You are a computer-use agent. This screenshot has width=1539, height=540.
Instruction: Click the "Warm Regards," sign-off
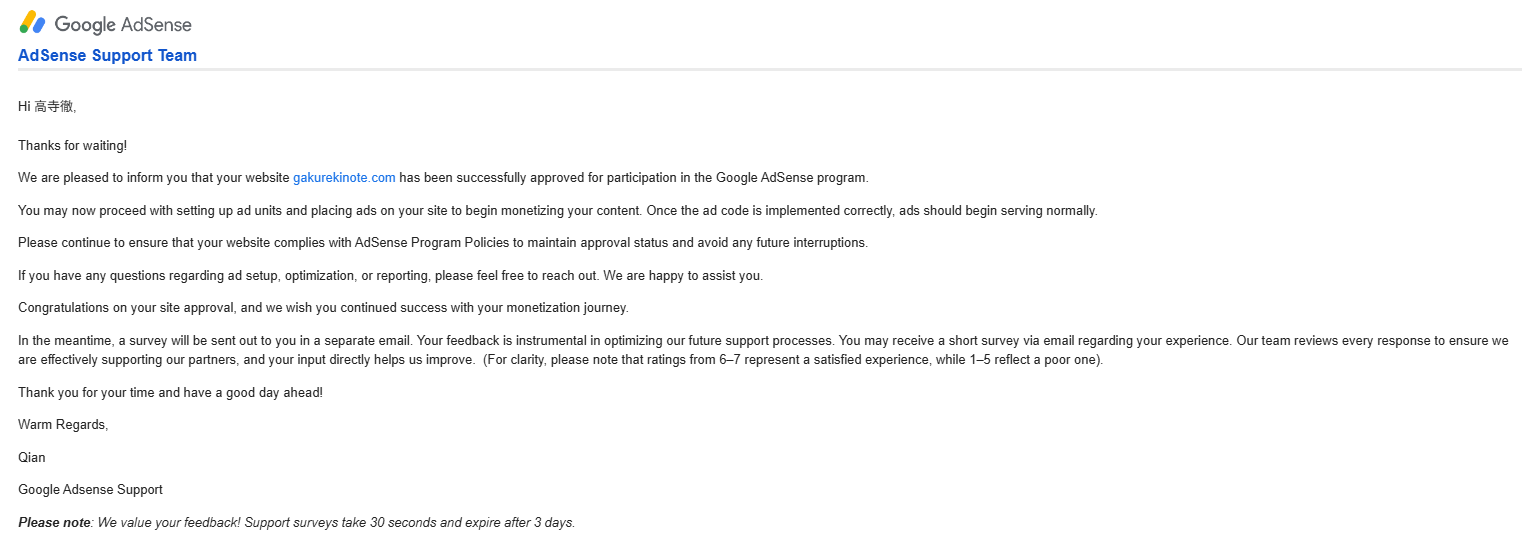coord(63,425)
